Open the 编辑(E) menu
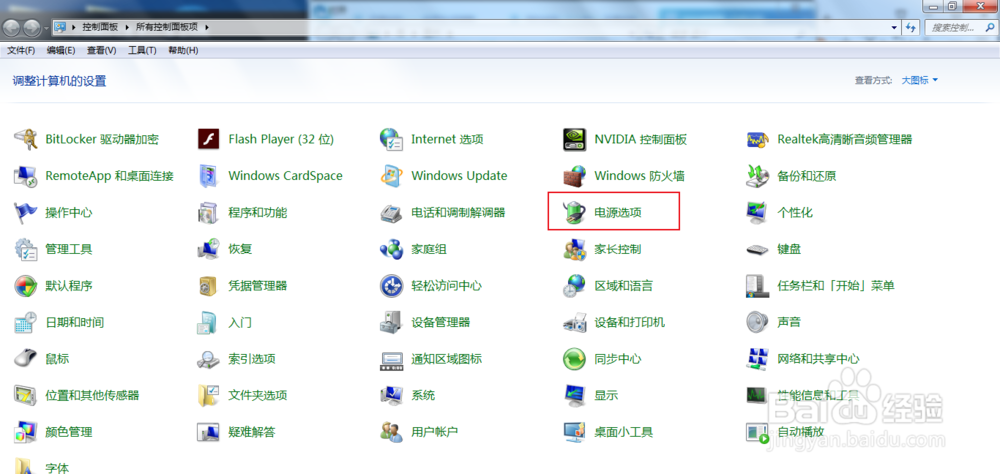1000x474 pixels. tap(61, 50)
